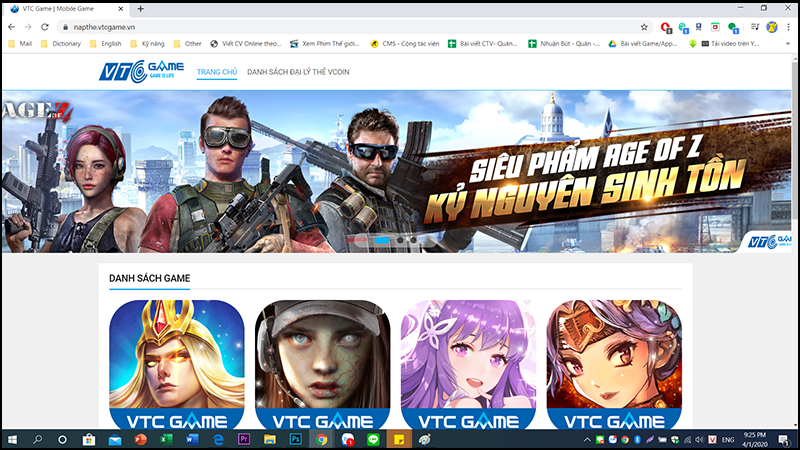Viewport: 800px width, 450px height.
Task: Launch PowerPoint from the taskbar
Action: pos(140,439)
